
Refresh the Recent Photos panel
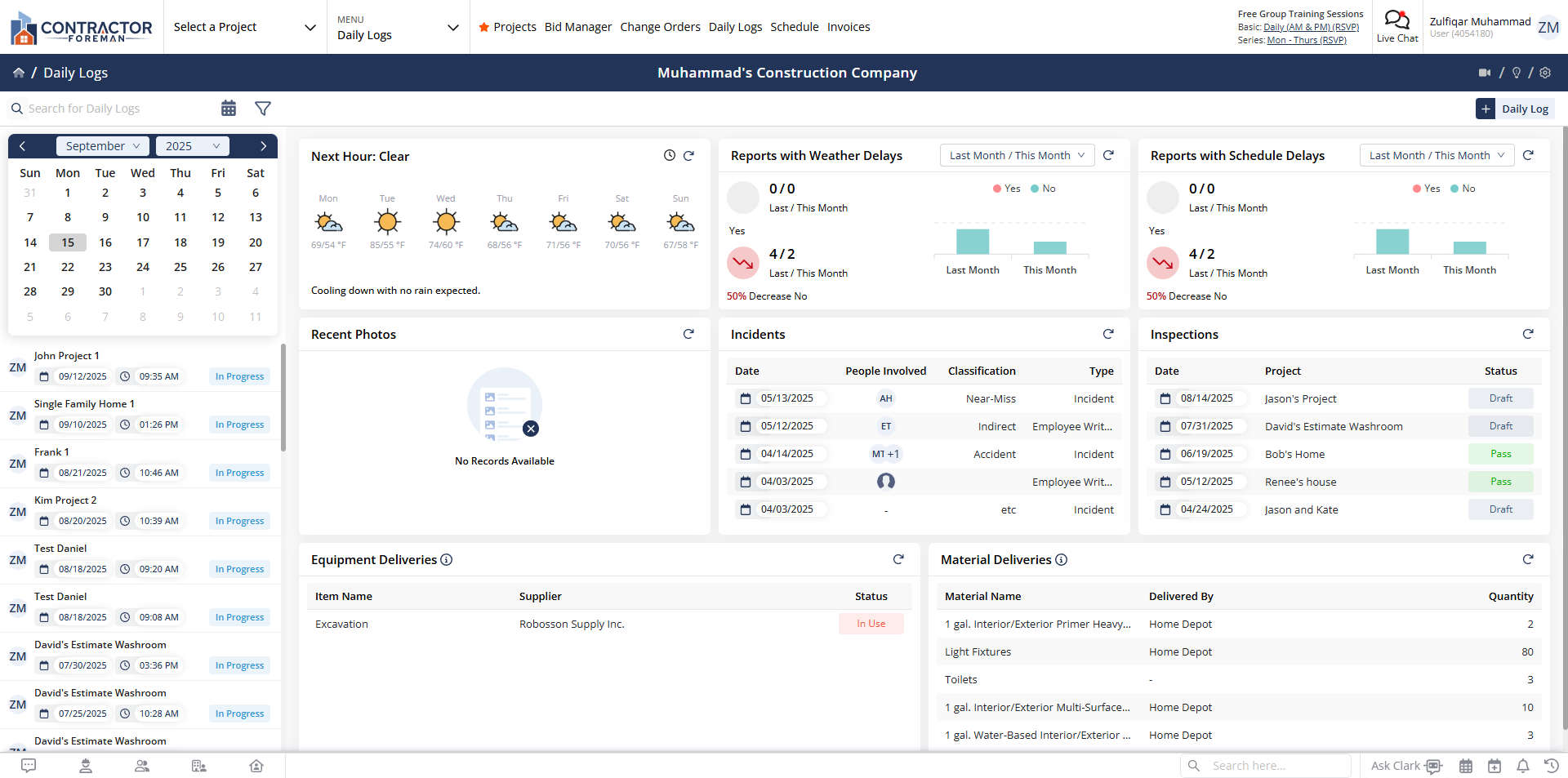(x=688, y=334)
